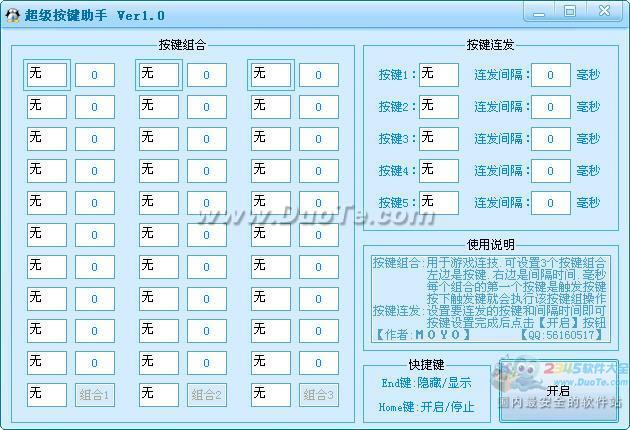The height and width of the screenshot is (430, 630).
Task: Click the key field left of 组合1 button
Action: pos(47,395)
